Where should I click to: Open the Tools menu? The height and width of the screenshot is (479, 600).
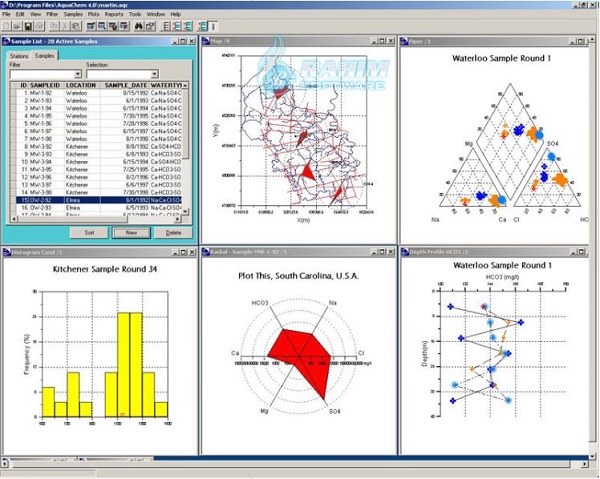click(135, 14)
